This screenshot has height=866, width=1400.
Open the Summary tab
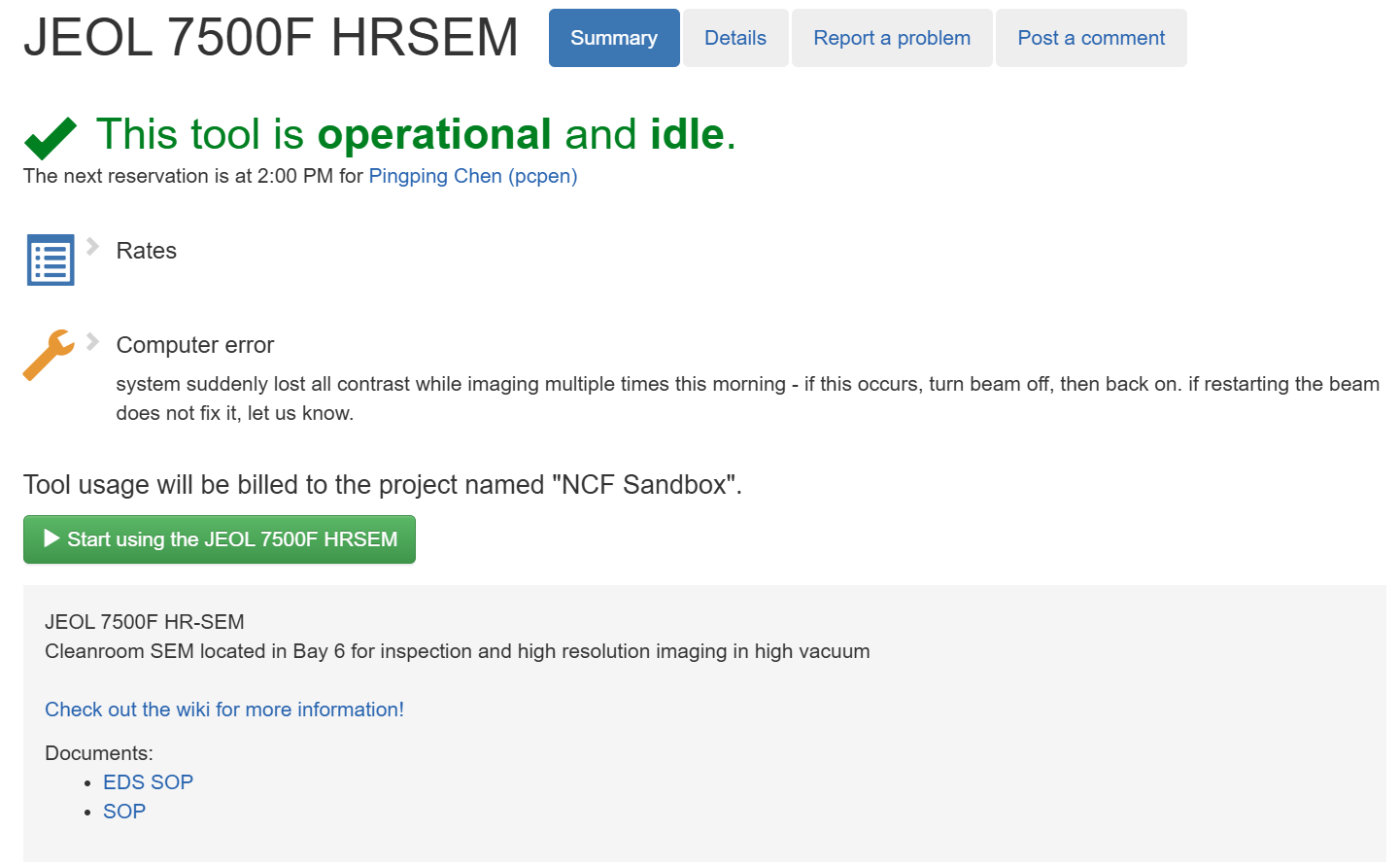coord(614,38)
